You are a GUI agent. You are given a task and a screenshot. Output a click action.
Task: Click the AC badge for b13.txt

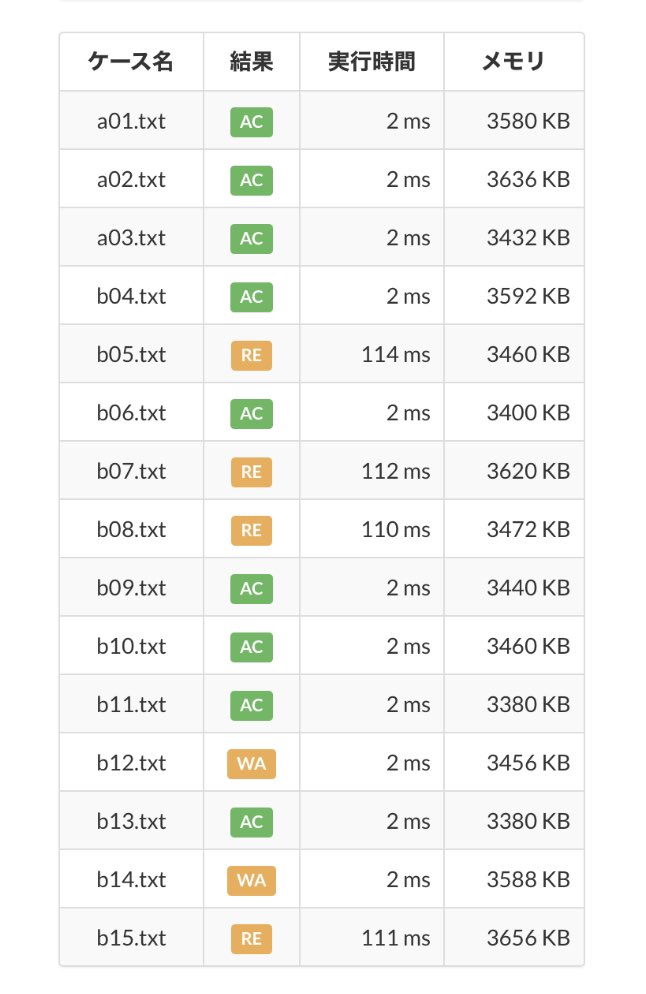click(x=252, y=822)
